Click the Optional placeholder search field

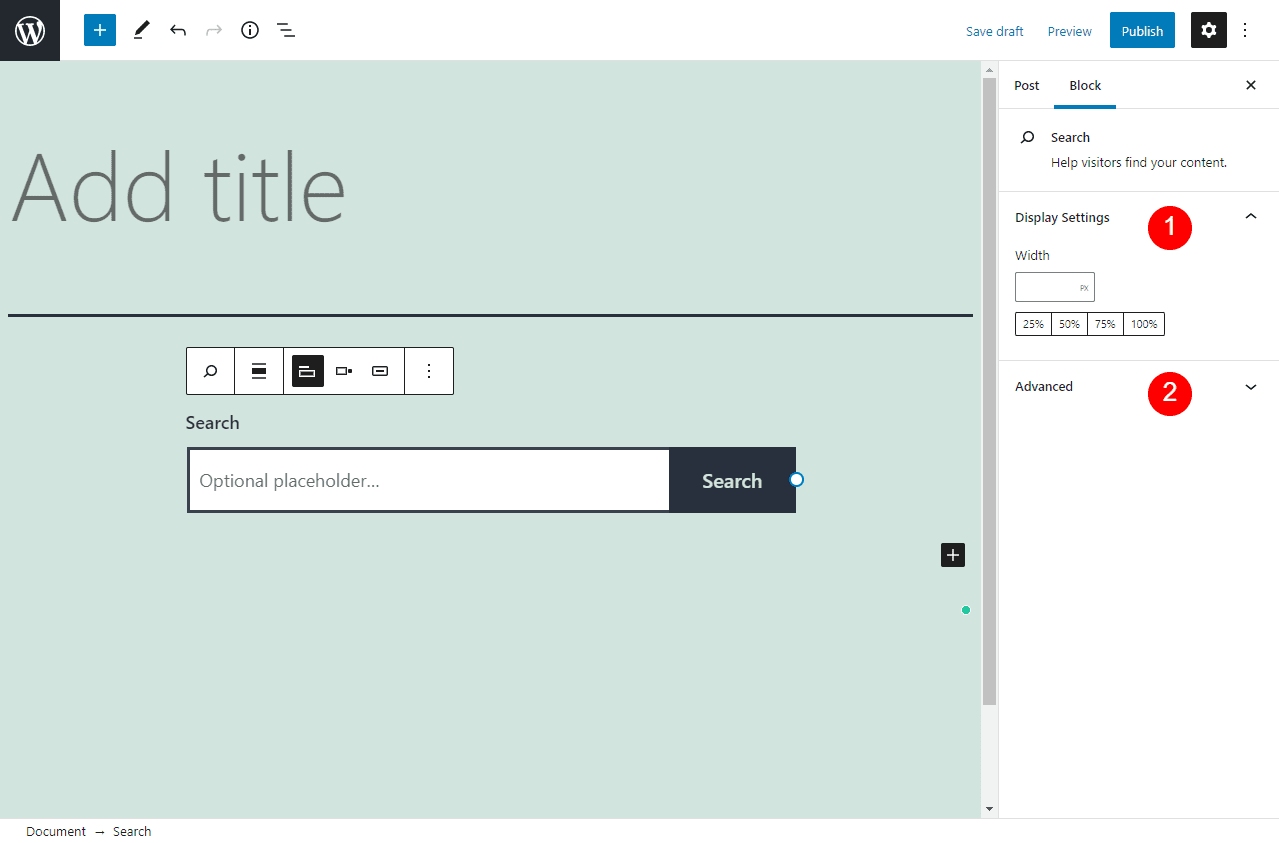(429, 481)
